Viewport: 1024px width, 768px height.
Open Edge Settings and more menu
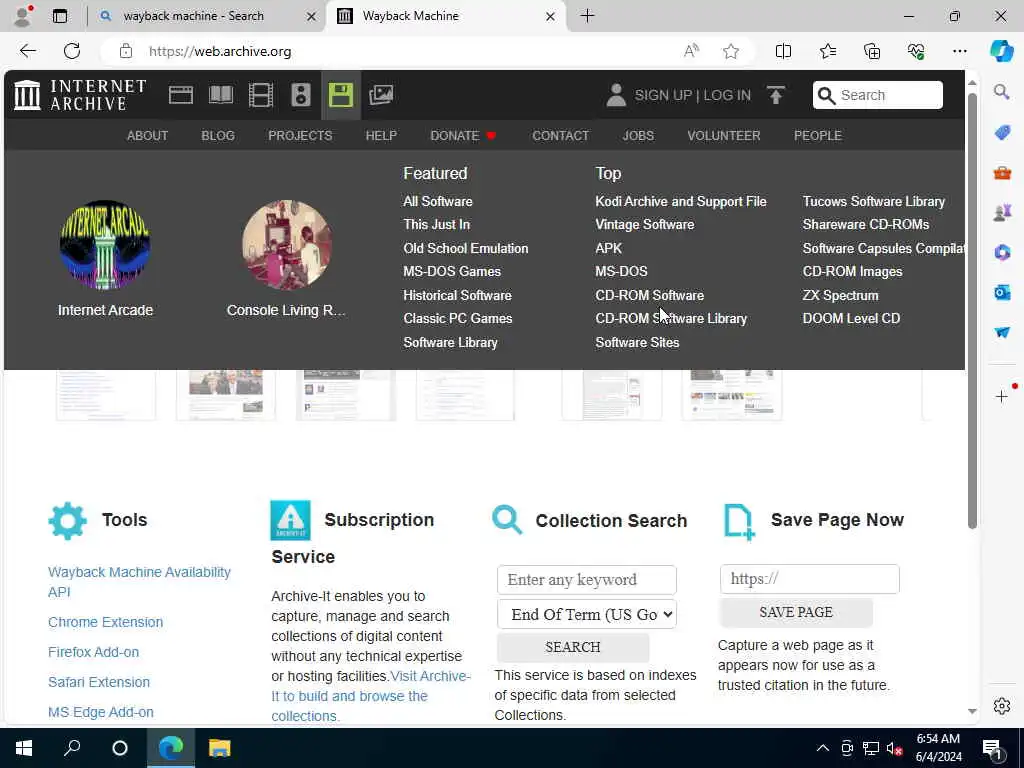tap(959, 51)
